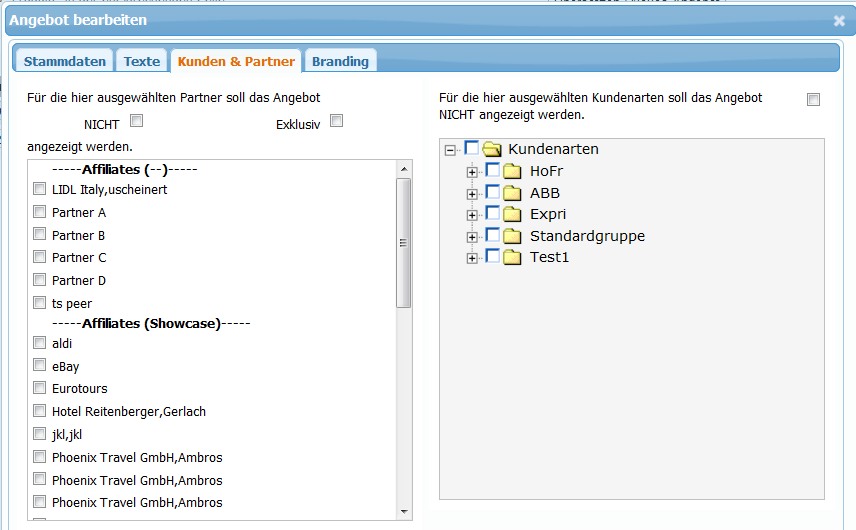856x530 pixels.
Task: Expand the Standardgruppe tree node
Action: [x=472, y=237]
